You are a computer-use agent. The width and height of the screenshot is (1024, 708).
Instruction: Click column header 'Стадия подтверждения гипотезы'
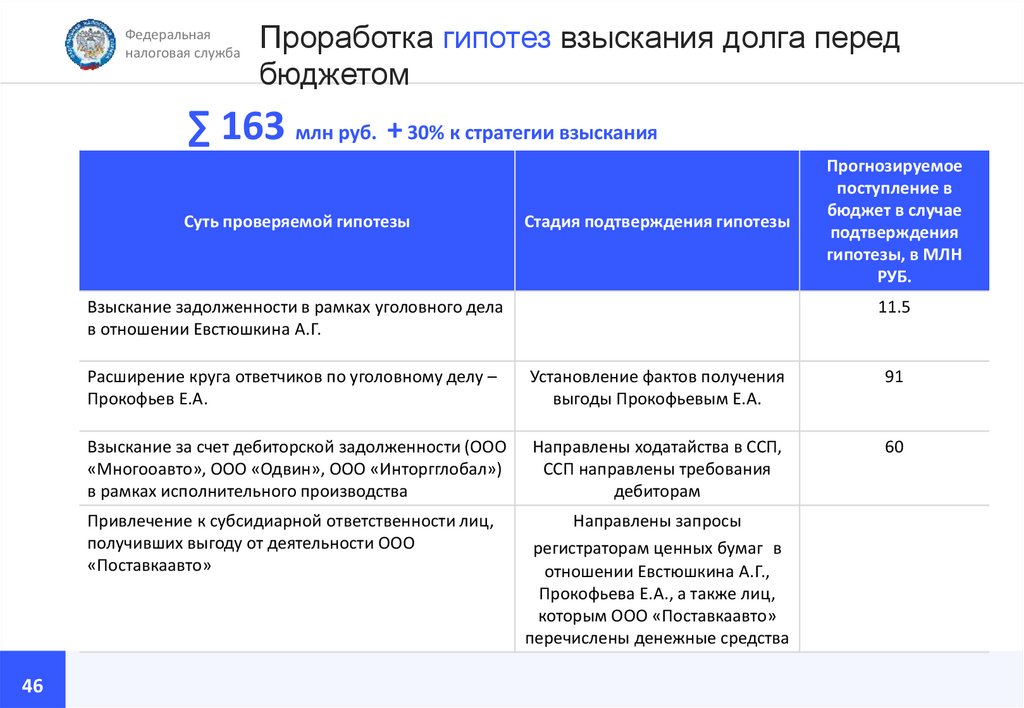point(657,221)
